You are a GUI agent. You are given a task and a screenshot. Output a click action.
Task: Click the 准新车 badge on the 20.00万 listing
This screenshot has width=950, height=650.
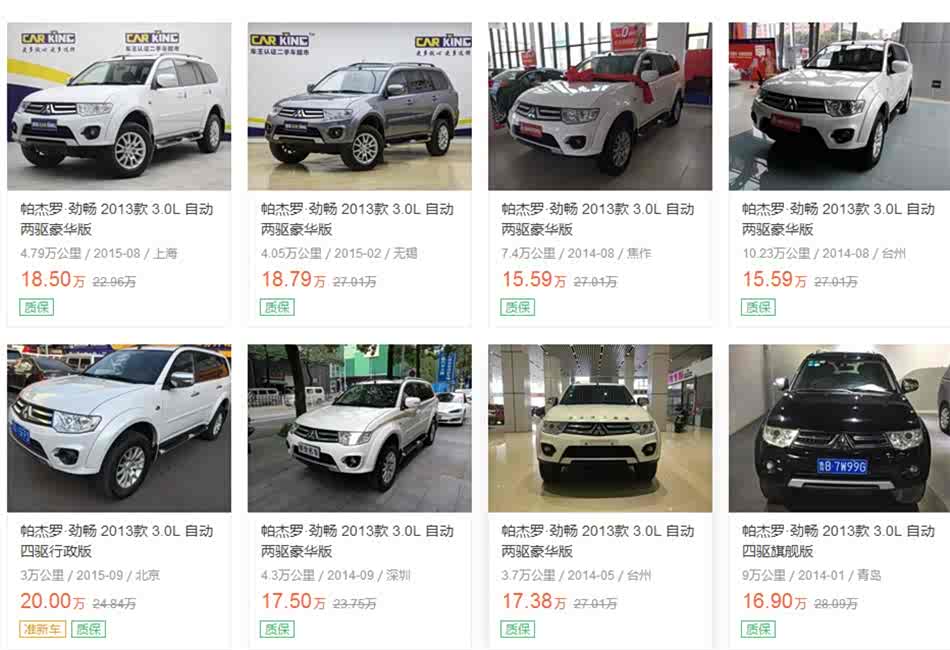pos(42,629)
